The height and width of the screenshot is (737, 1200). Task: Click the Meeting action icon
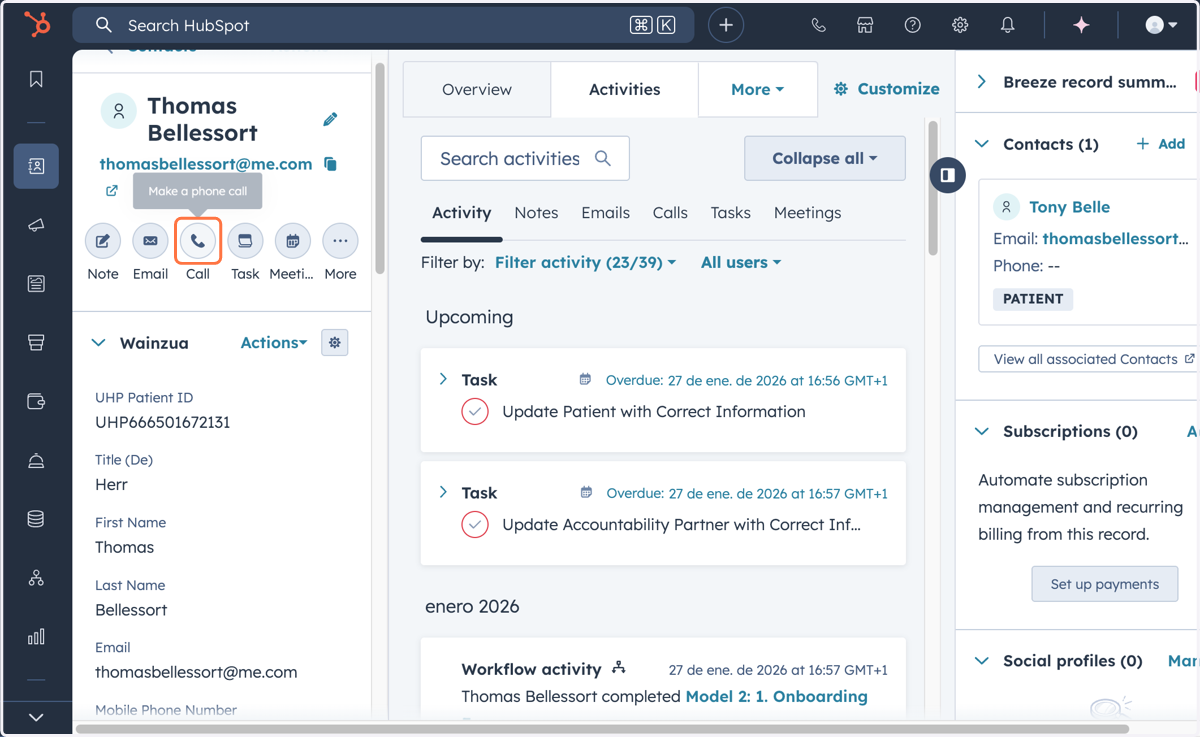tap(292, 241)
